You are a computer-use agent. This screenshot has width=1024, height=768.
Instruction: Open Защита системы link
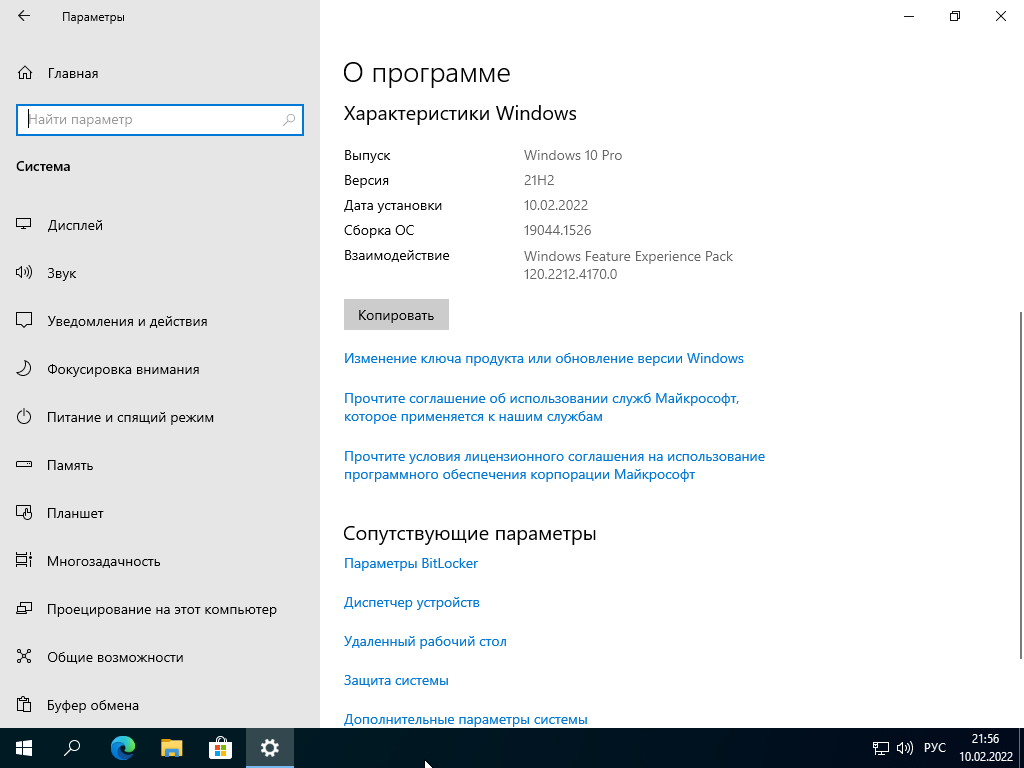396,680
